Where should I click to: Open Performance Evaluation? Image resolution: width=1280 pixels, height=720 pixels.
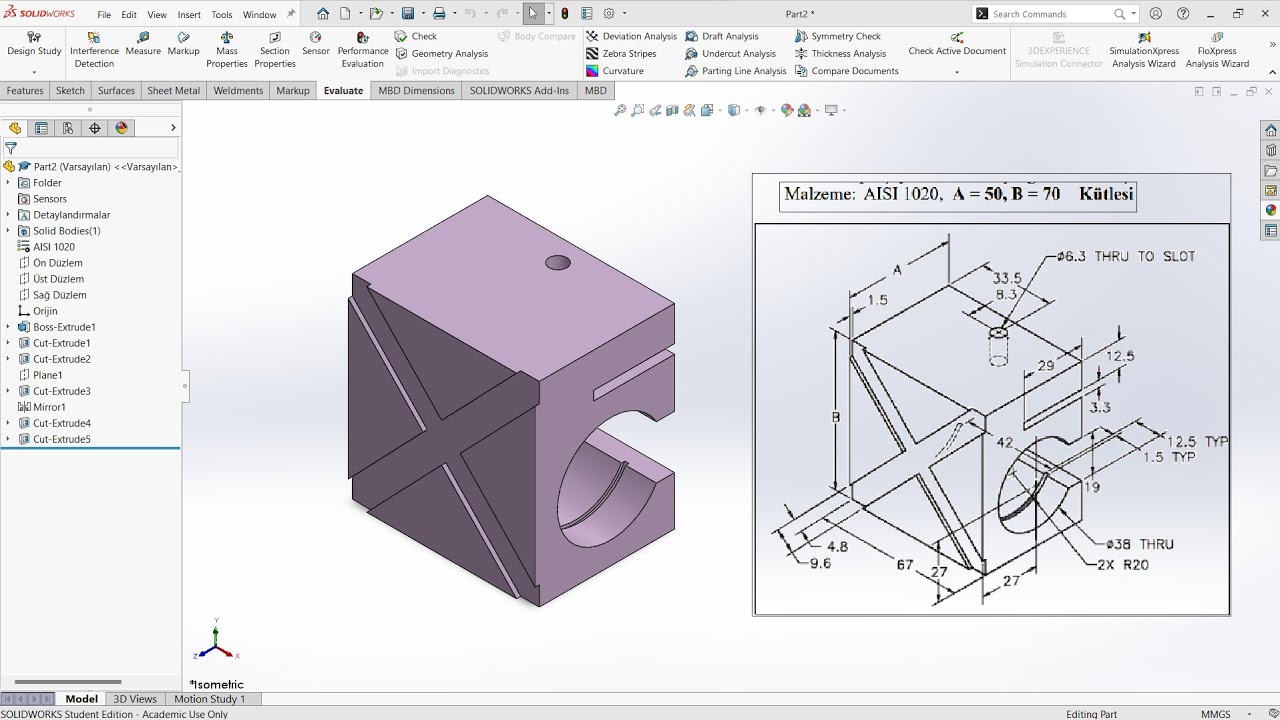(363, 50)
